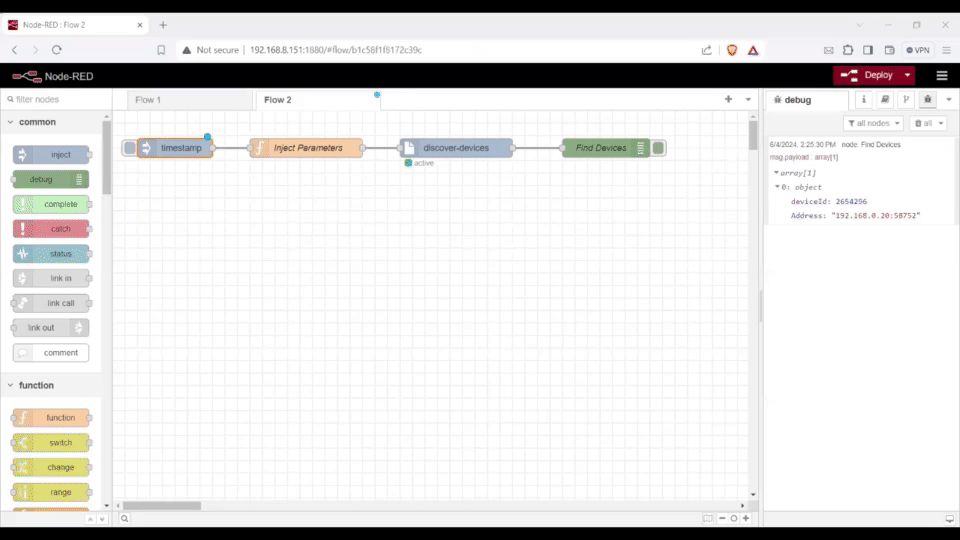Click the Deploy button

click(867, 75)
